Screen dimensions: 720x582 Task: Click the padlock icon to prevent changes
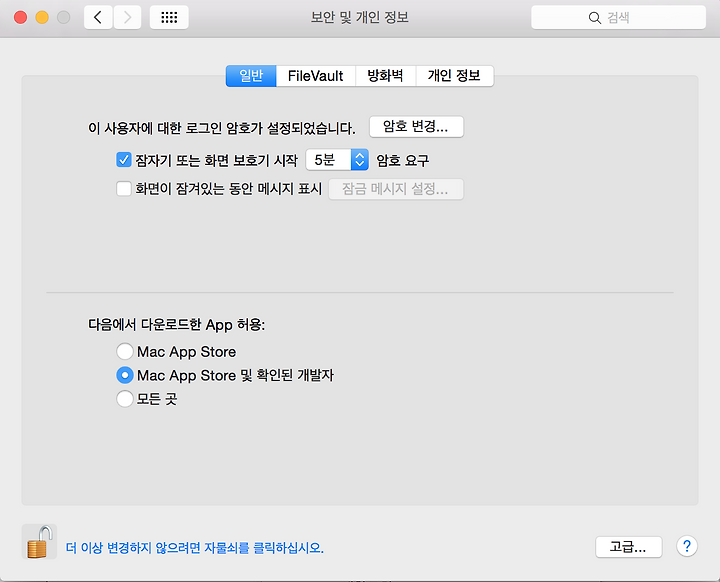pos(39,542)
